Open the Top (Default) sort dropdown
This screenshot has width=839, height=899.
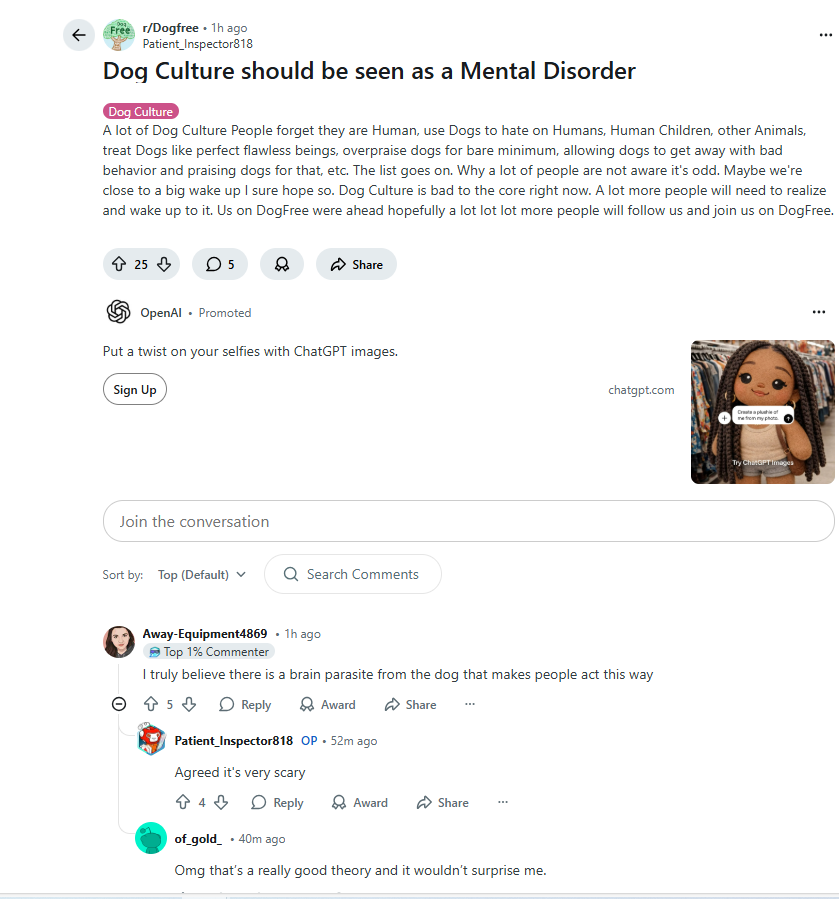coord(202,574)
